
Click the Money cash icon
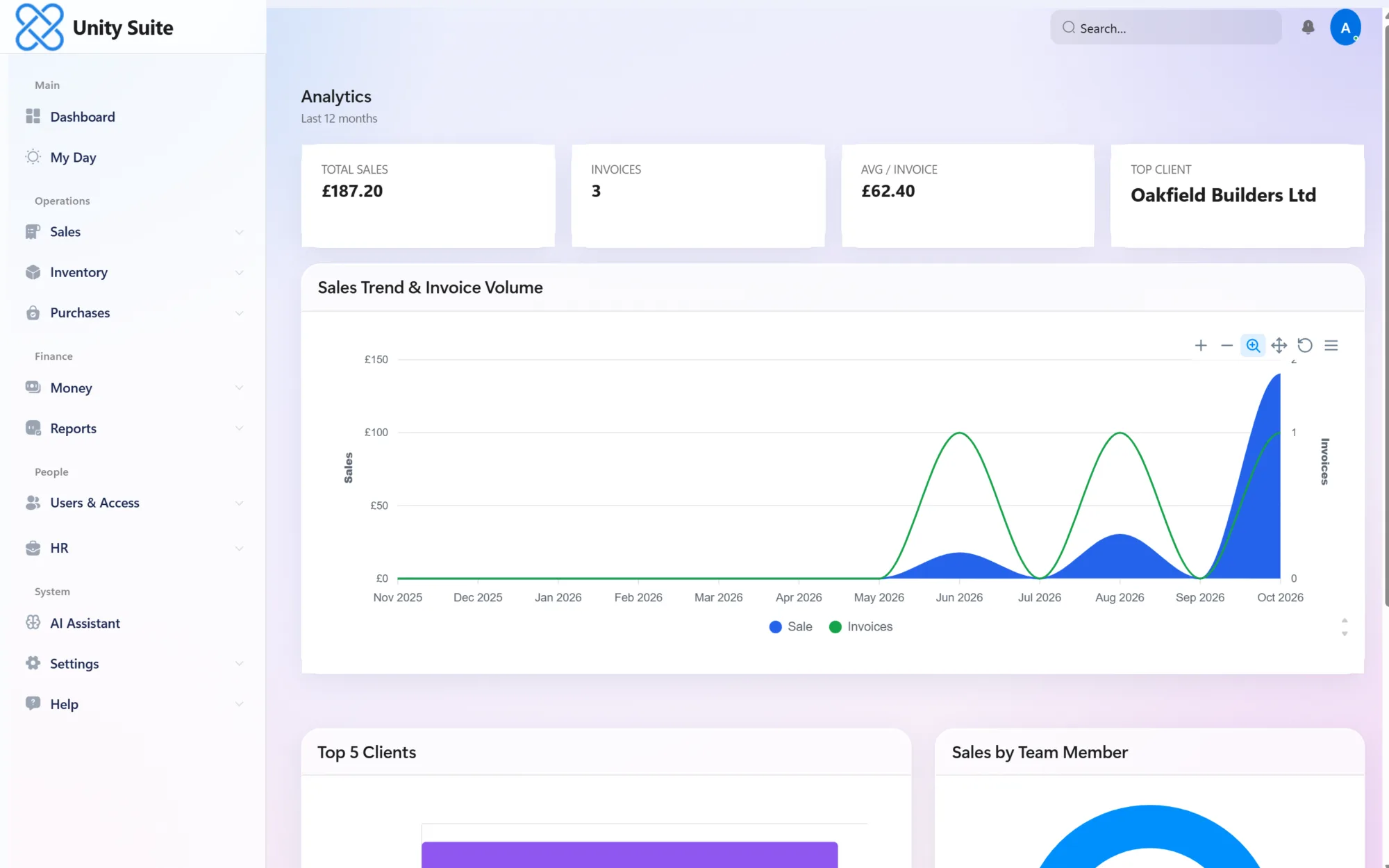(33, 387)
